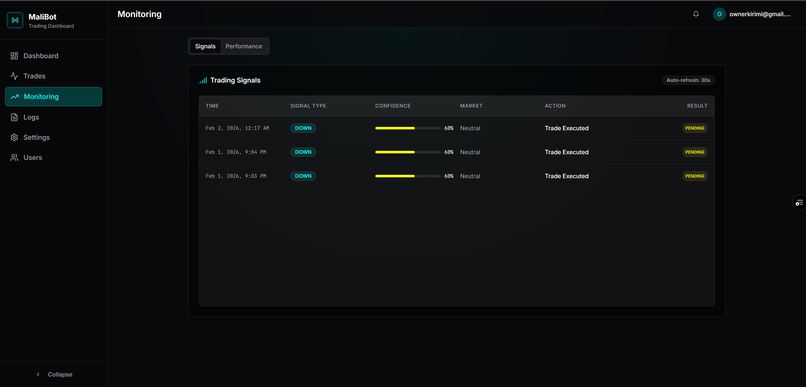
Task: Click the Trading Signals bar chart icon
Action: coord(203,80)
